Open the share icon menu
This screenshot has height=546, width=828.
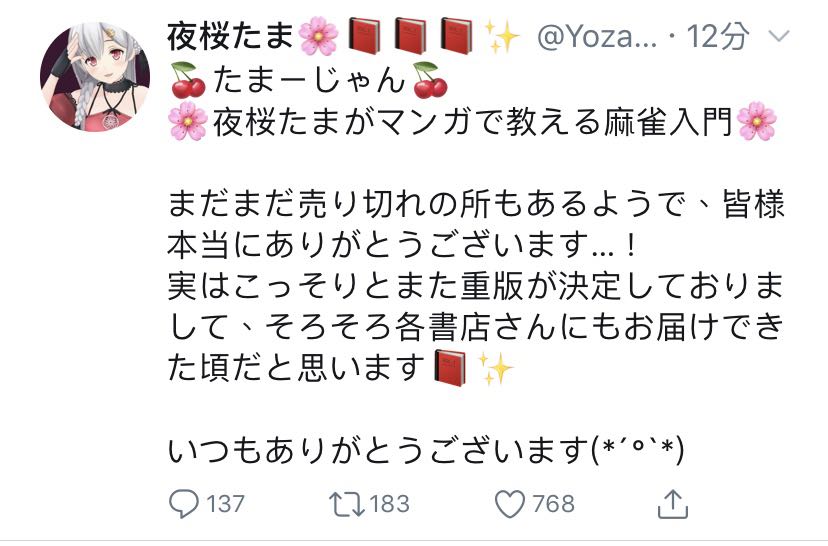pyautogui.click(x=673, y=504)
